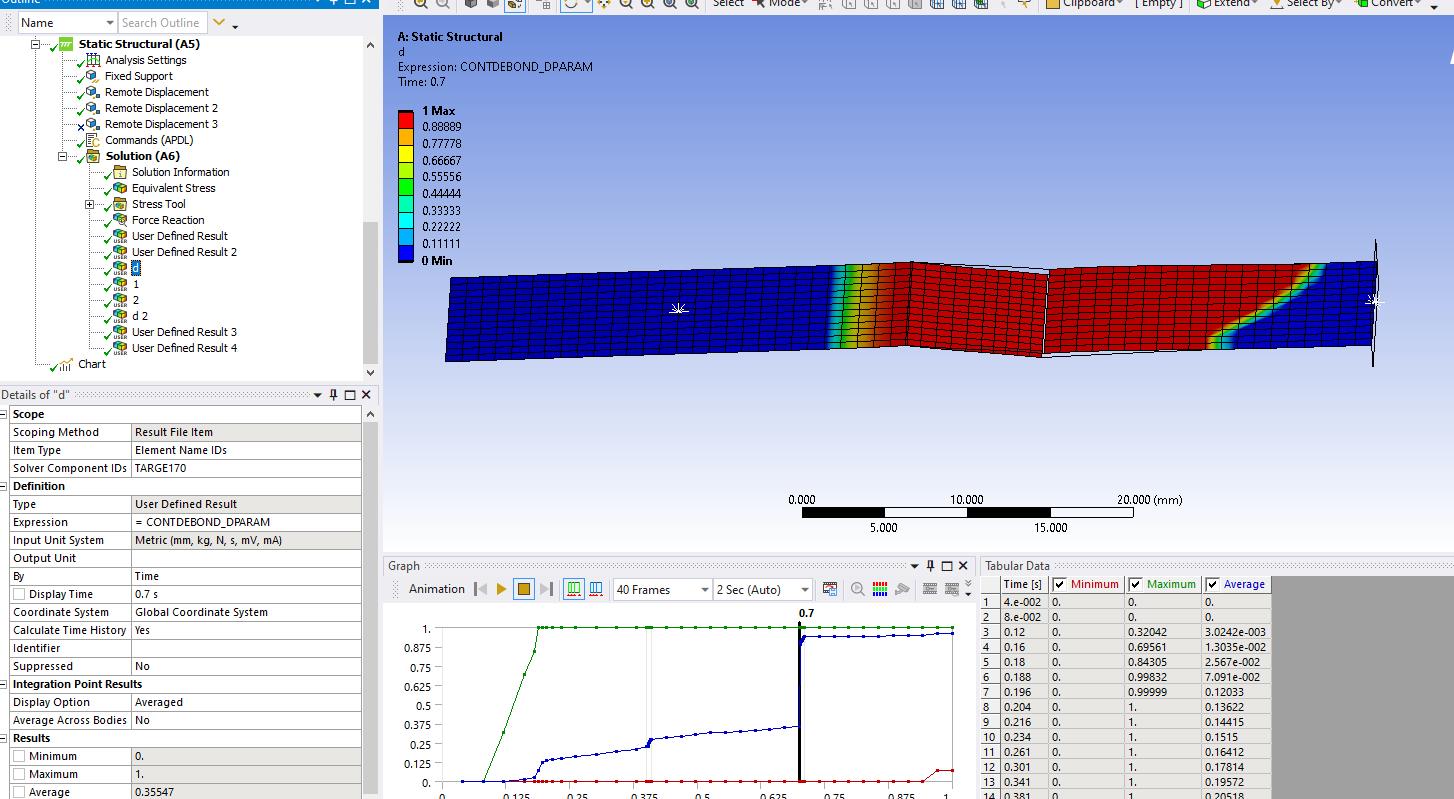This screenshot has height=799, width=1454.
Task: Collapse the Definition section in Details
Action: (x=4, y=486)
